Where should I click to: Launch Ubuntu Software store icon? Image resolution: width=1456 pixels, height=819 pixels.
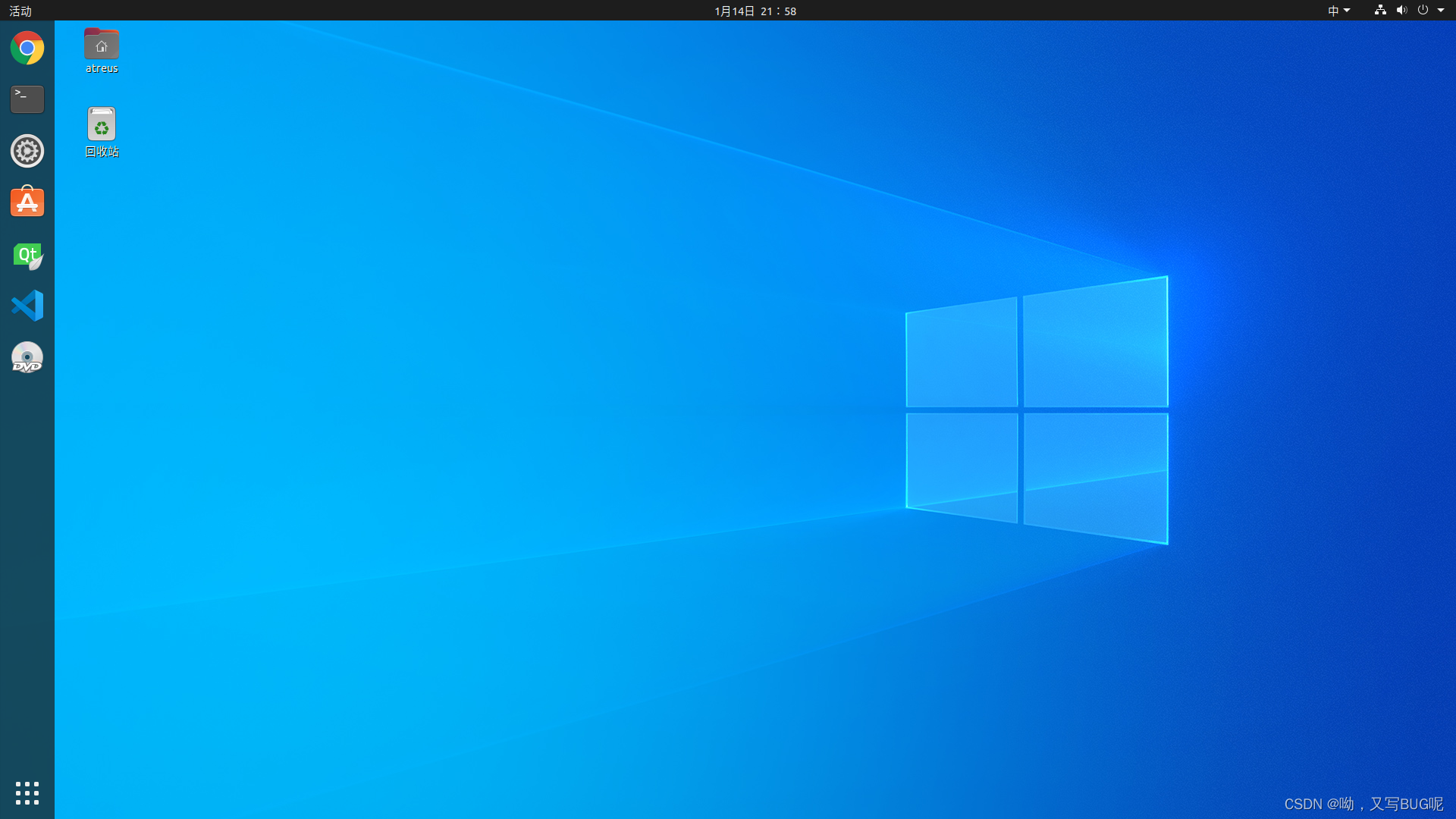(x=27, y=202)
